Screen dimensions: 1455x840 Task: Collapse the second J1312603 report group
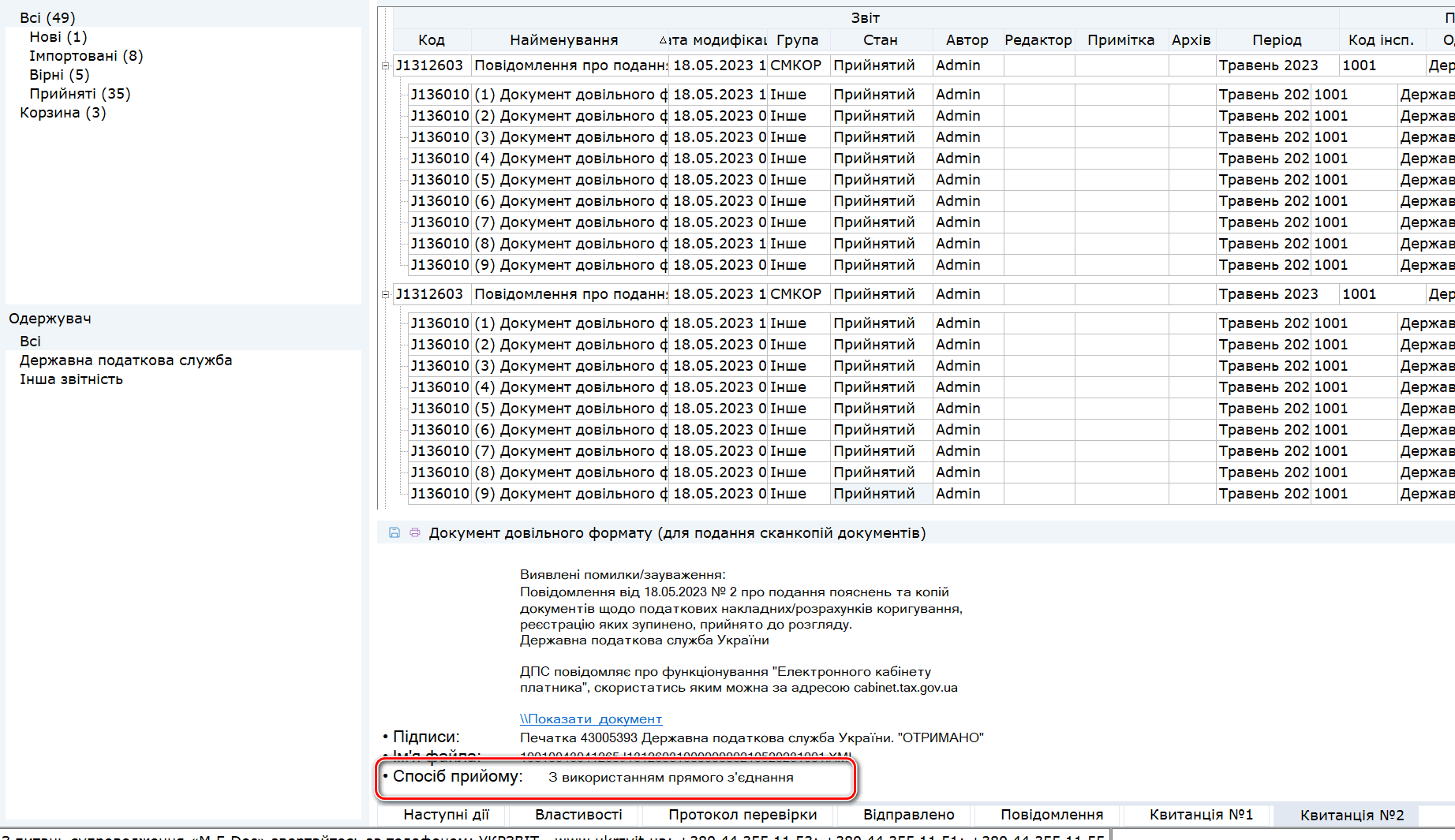pyautogui.click(x=386, y=295)
